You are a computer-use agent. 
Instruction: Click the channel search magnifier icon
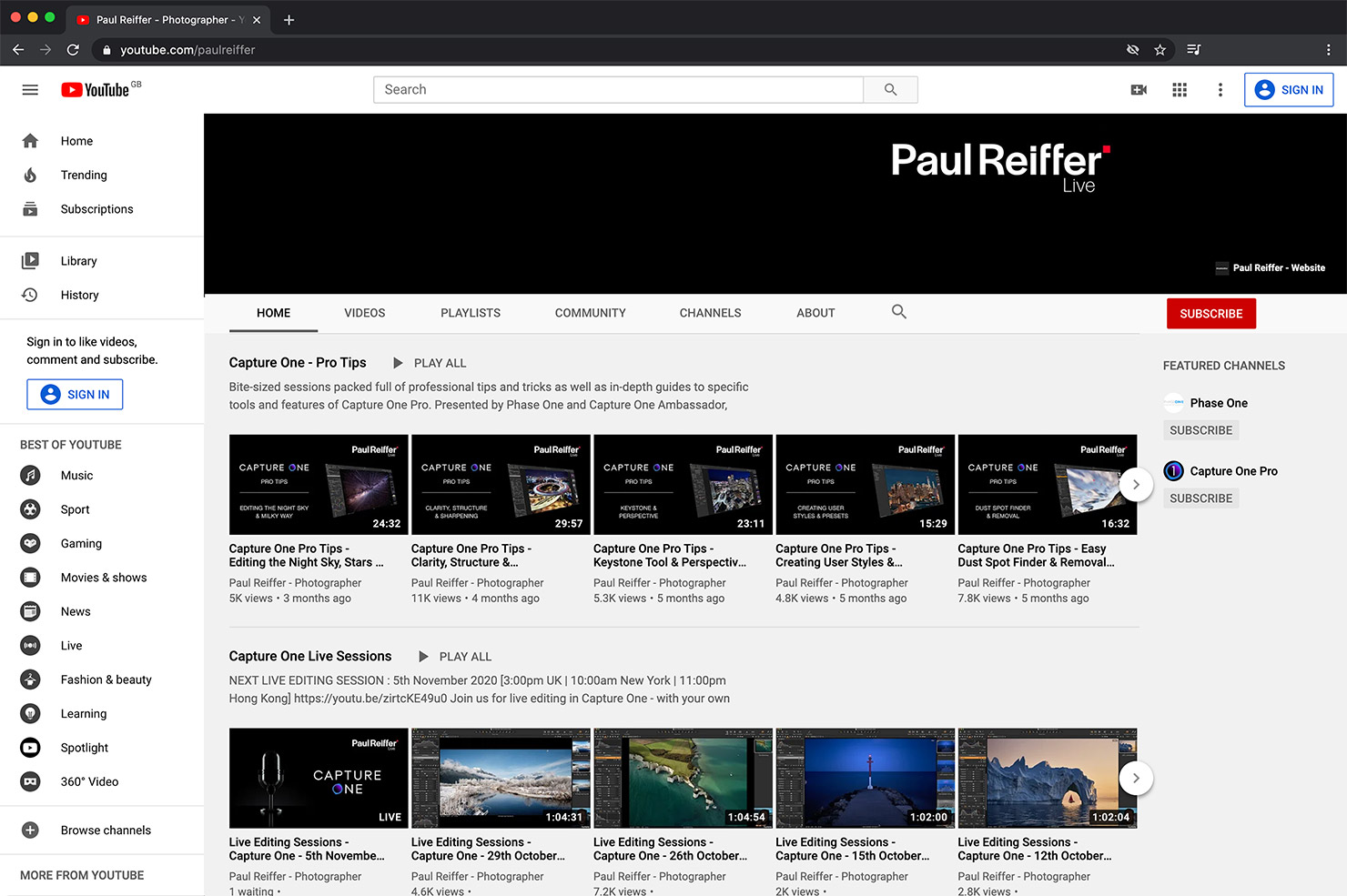tap(898, 312)
